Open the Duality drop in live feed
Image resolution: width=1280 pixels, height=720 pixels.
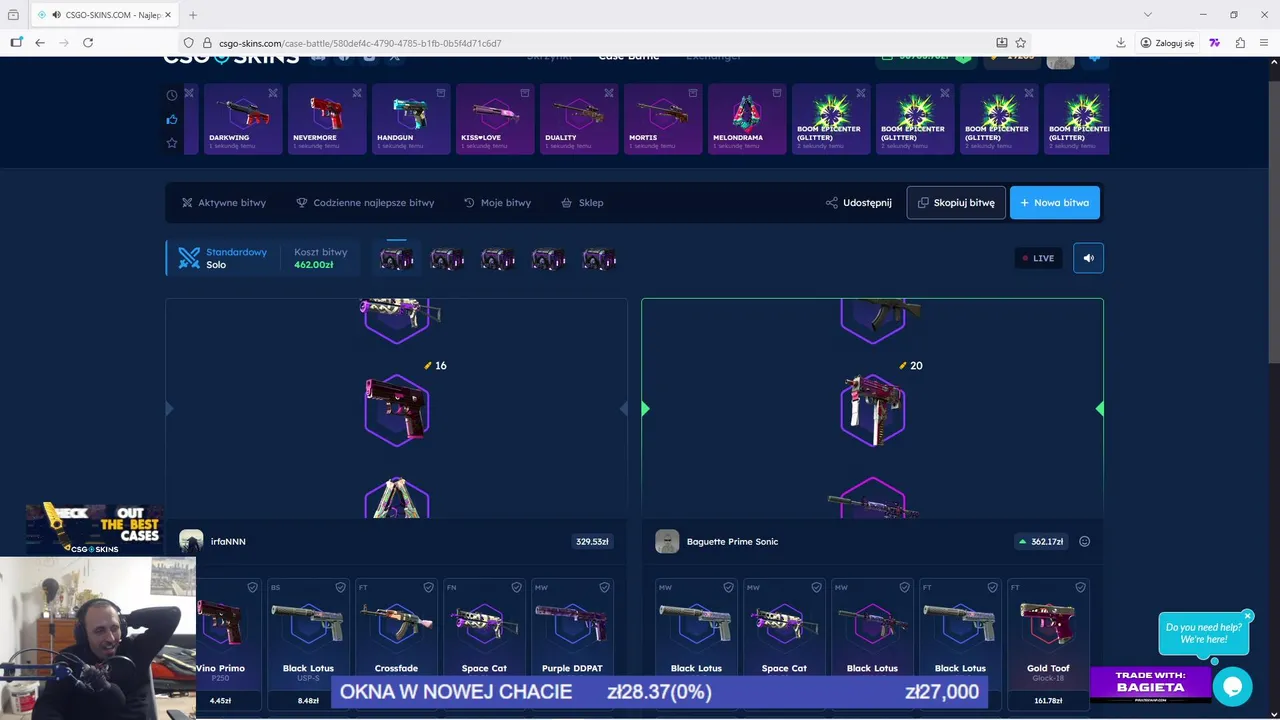[579, 119]
